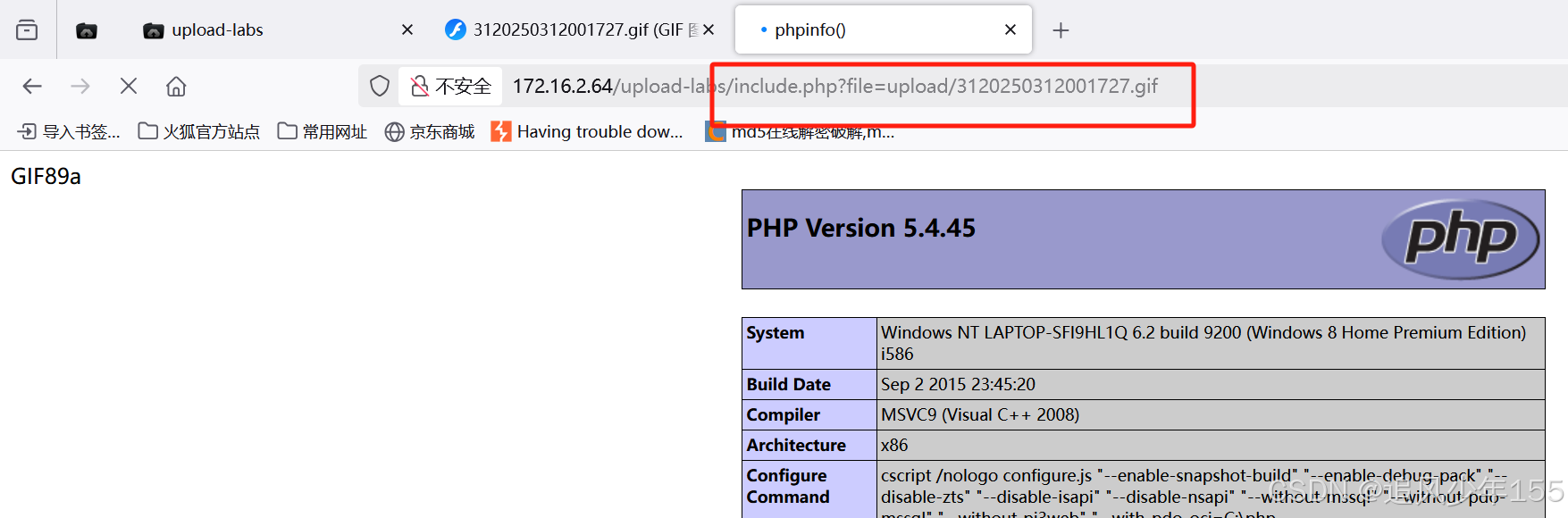Open 常用网址 bookmark folder
Screen dimensions: 1568x518
click(x=322, y=132)
